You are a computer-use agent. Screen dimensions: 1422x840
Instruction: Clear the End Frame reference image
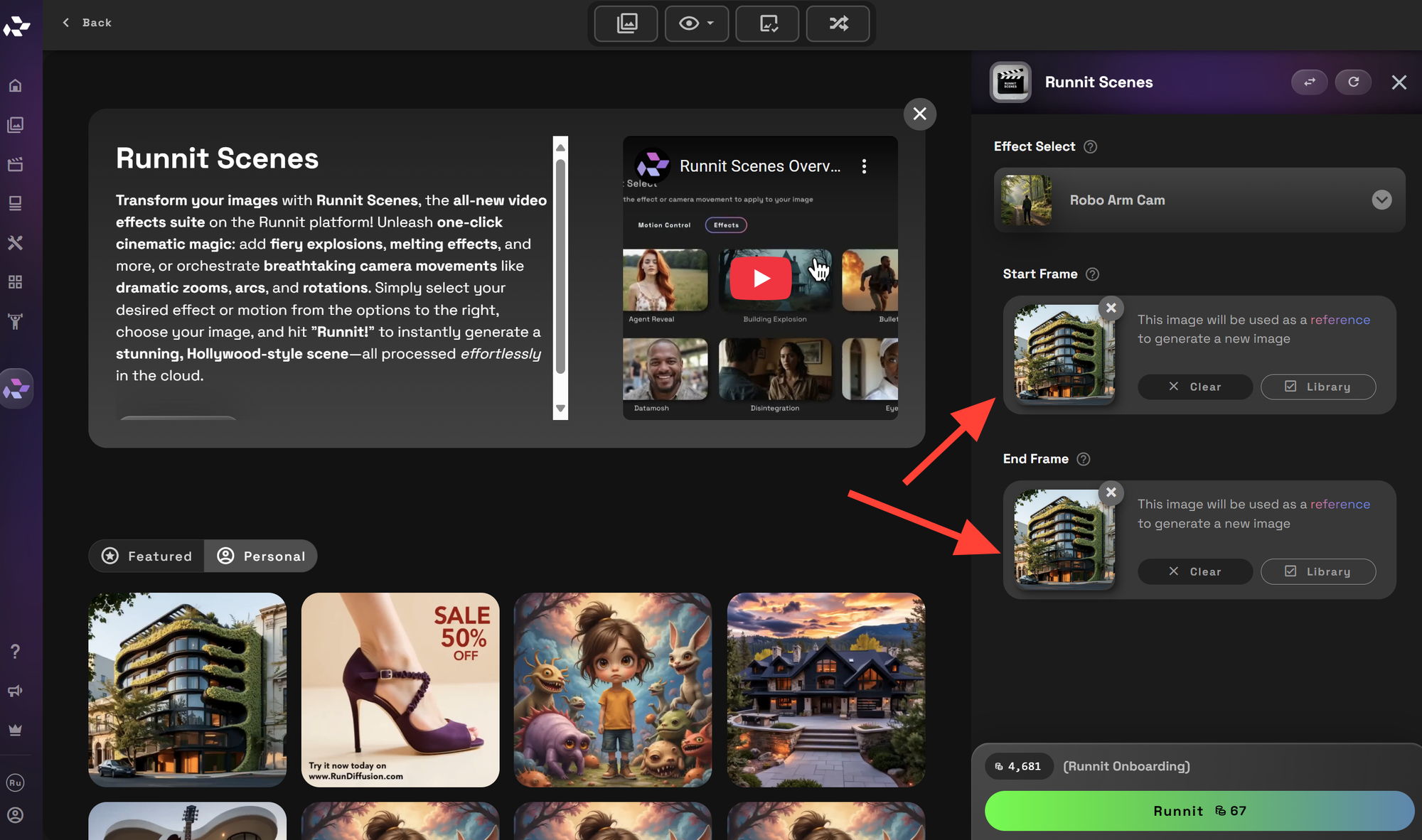1194,571
